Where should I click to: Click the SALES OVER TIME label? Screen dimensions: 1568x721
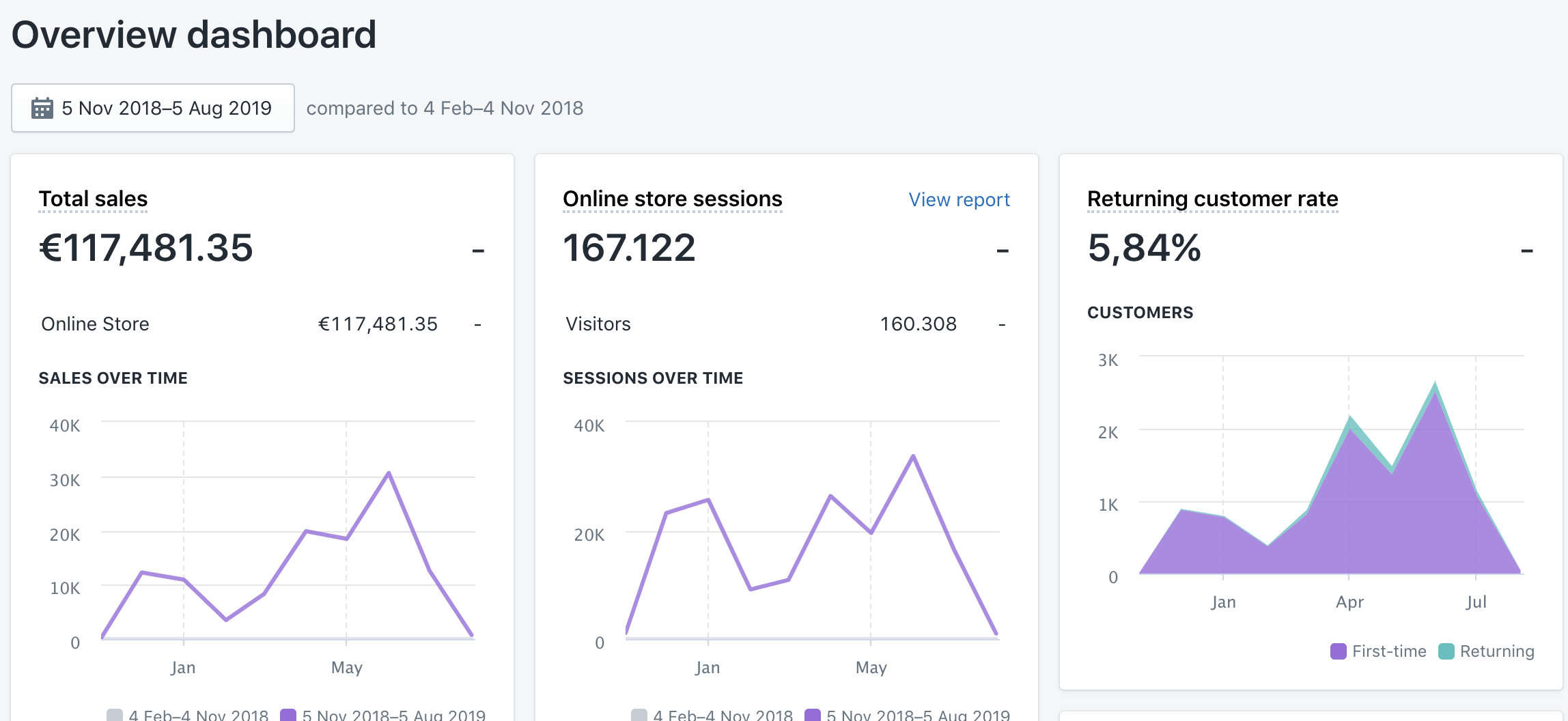click(x=113, y=378)
